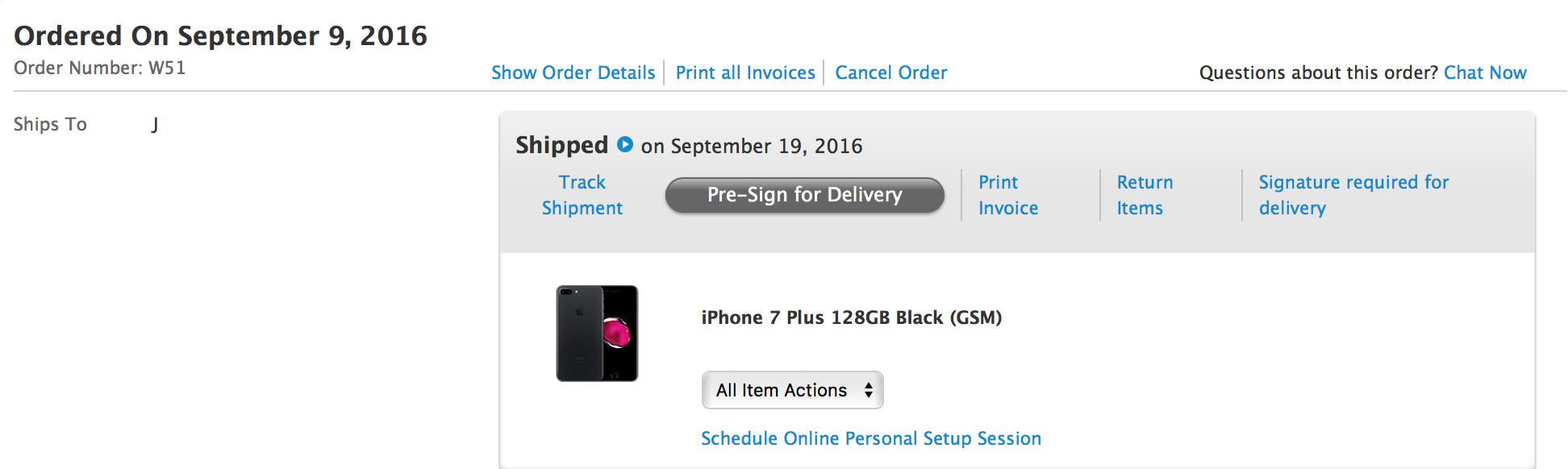
Task: Click the Ordered On September 9 heading
Action: point(221,35)
